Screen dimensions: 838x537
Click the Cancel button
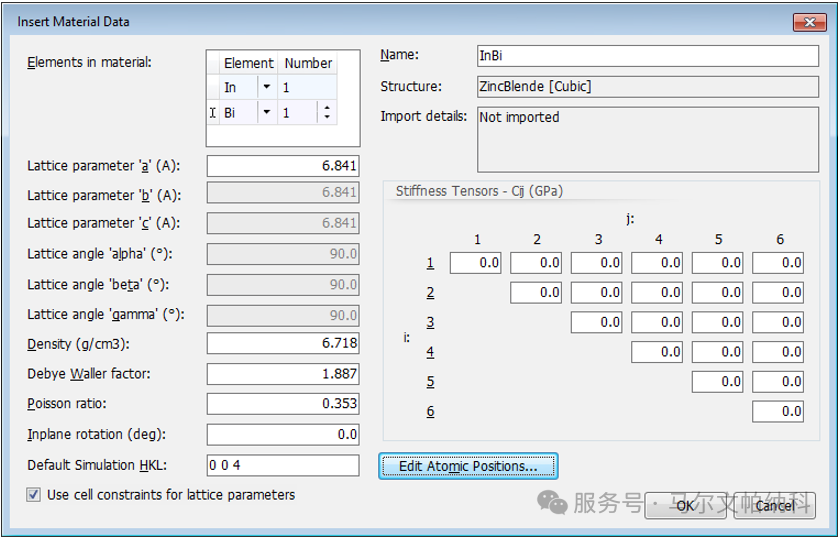[x=775, y=505]
